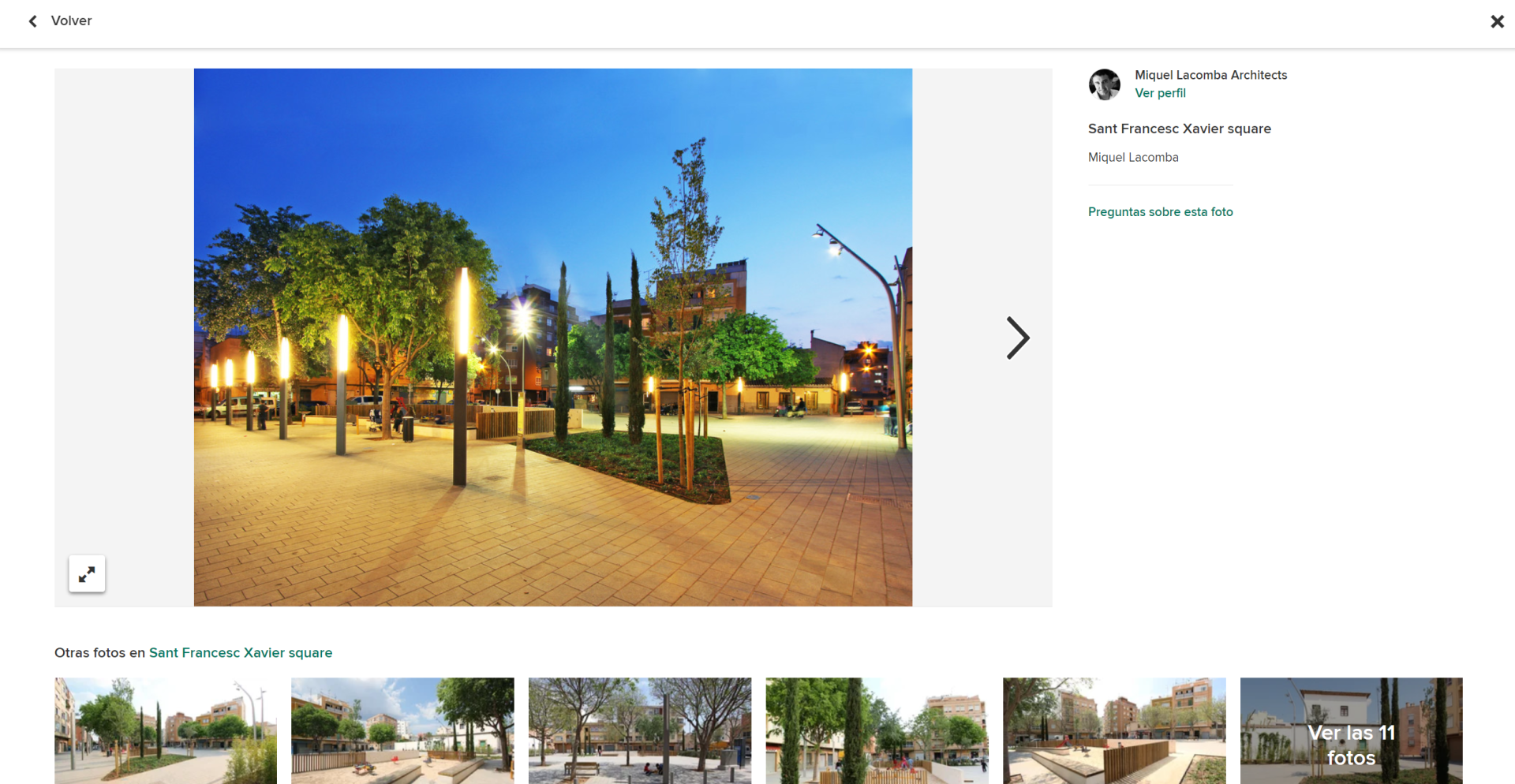Select the fifth thumbnail with the wooden planter bench
Screen dimensions: 1515x784
[x=1114, y=730]
